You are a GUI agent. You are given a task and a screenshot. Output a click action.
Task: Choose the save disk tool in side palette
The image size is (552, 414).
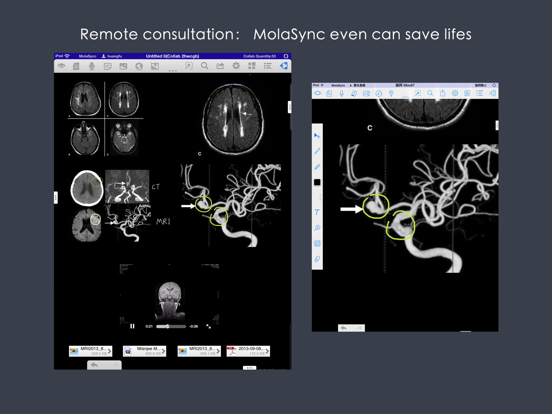click(317, 243)
